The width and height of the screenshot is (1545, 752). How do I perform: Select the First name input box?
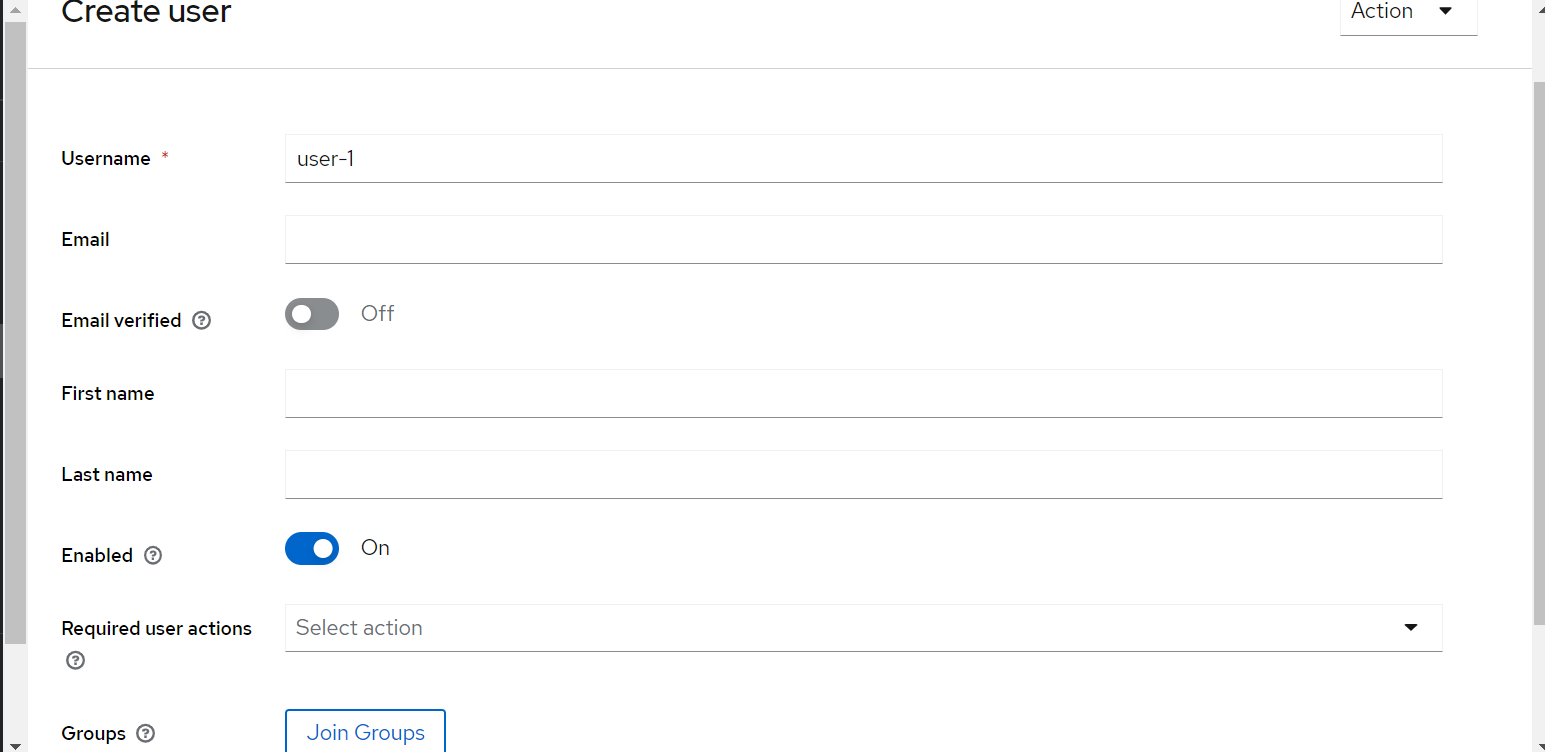point(862,394)
